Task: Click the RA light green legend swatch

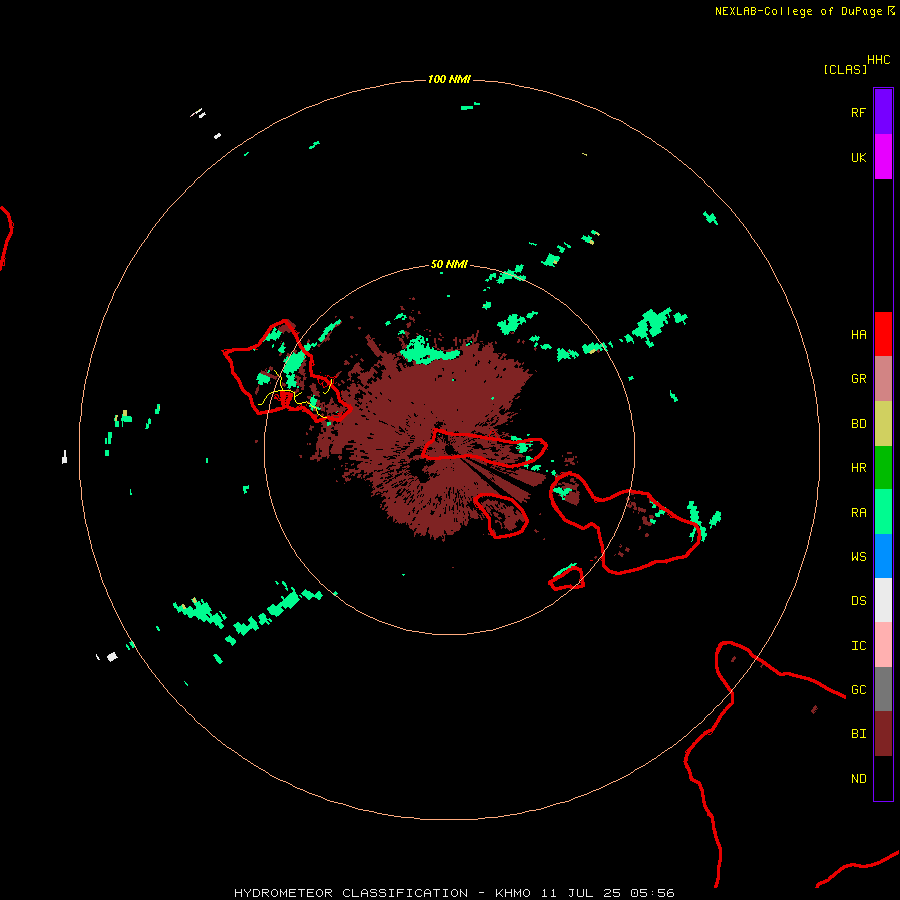Action: click(x=883, y=512)
